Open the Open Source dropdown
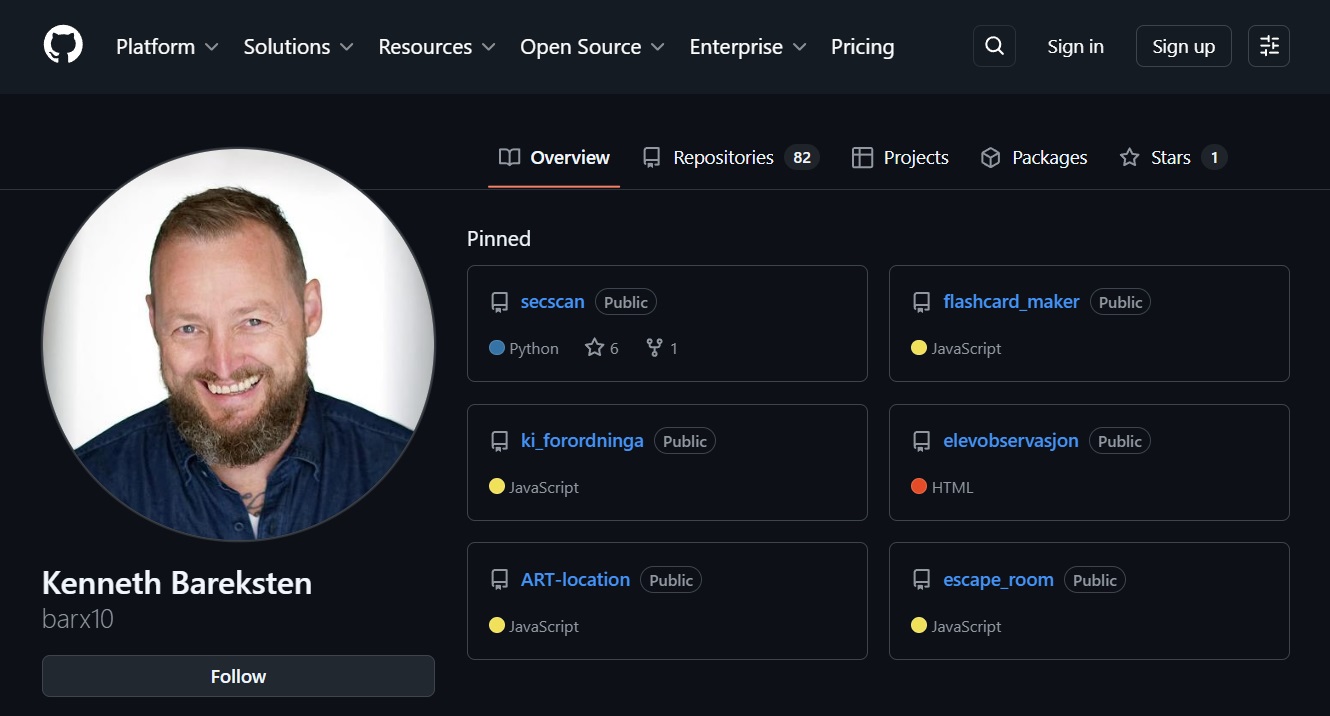Screen dimensions: 1330x716 [x=591, y=46]
